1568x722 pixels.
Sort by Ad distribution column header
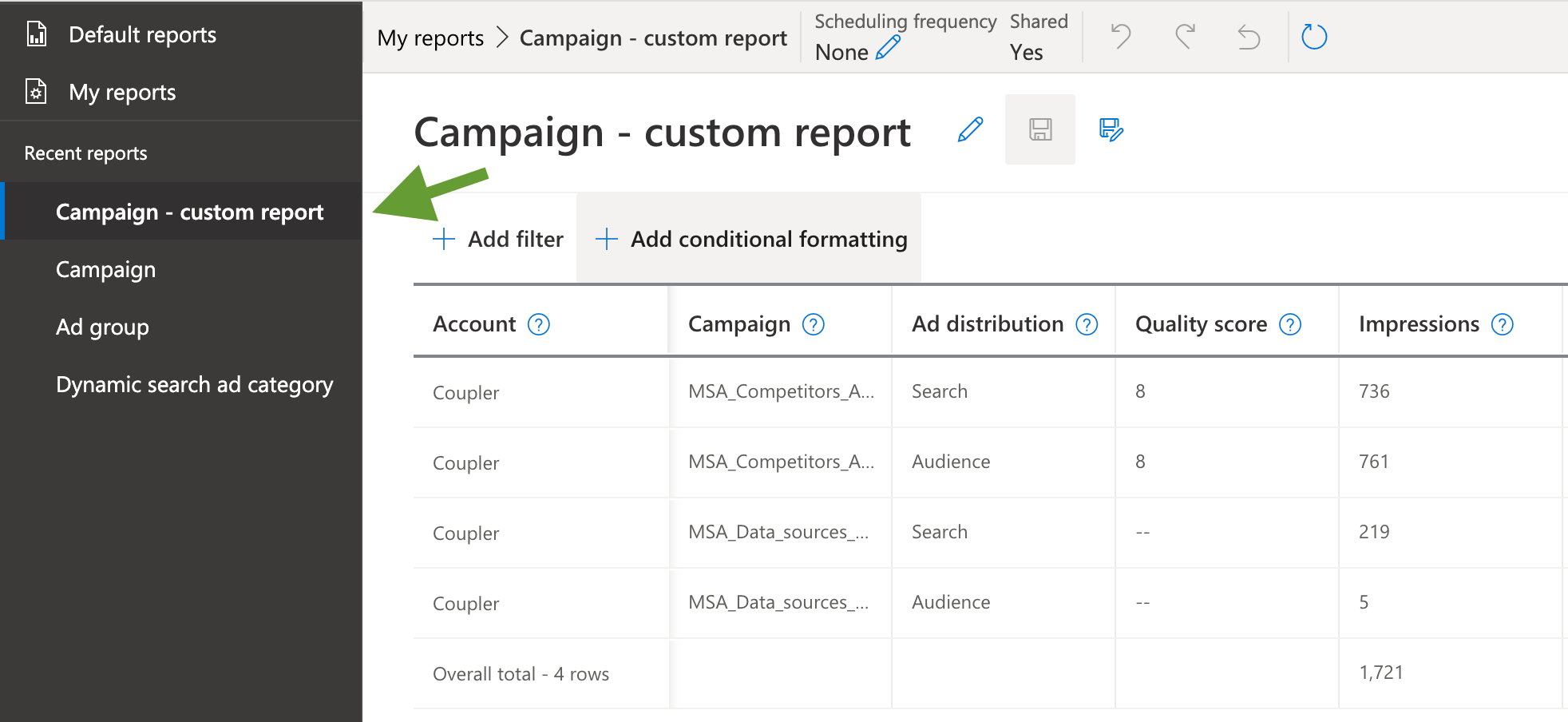pyautogui.click(x=988, y=323)
